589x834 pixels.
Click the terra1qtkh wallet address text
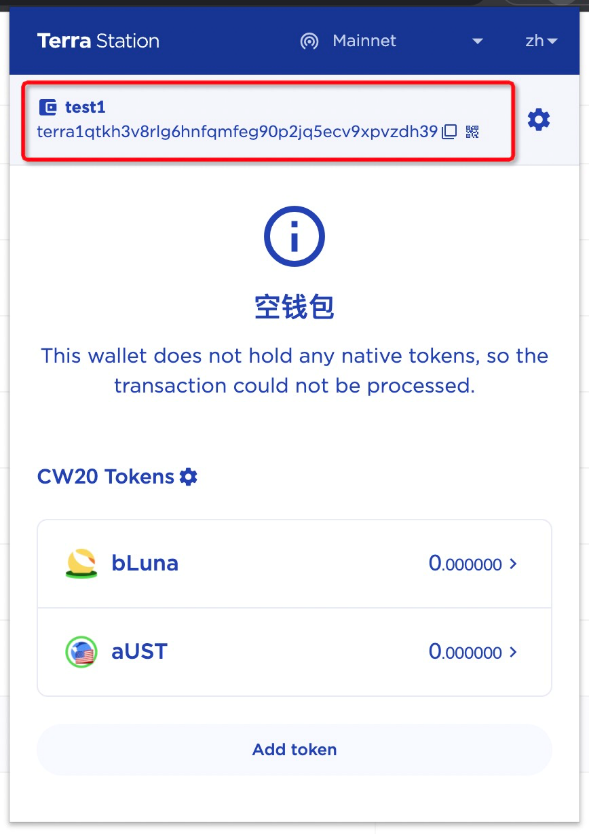(237, 131)
